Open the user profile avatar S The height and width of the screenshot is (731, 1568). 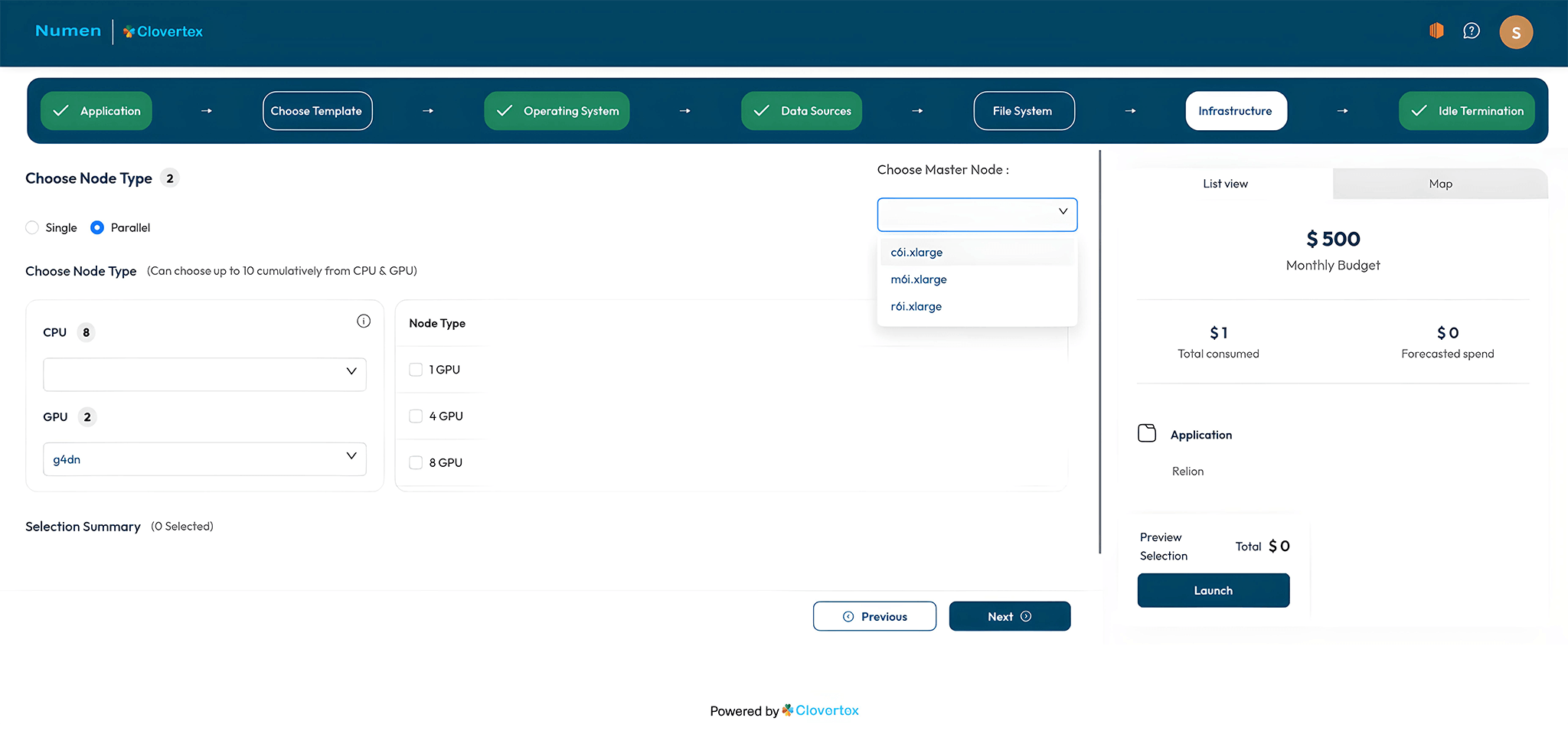1515,32
